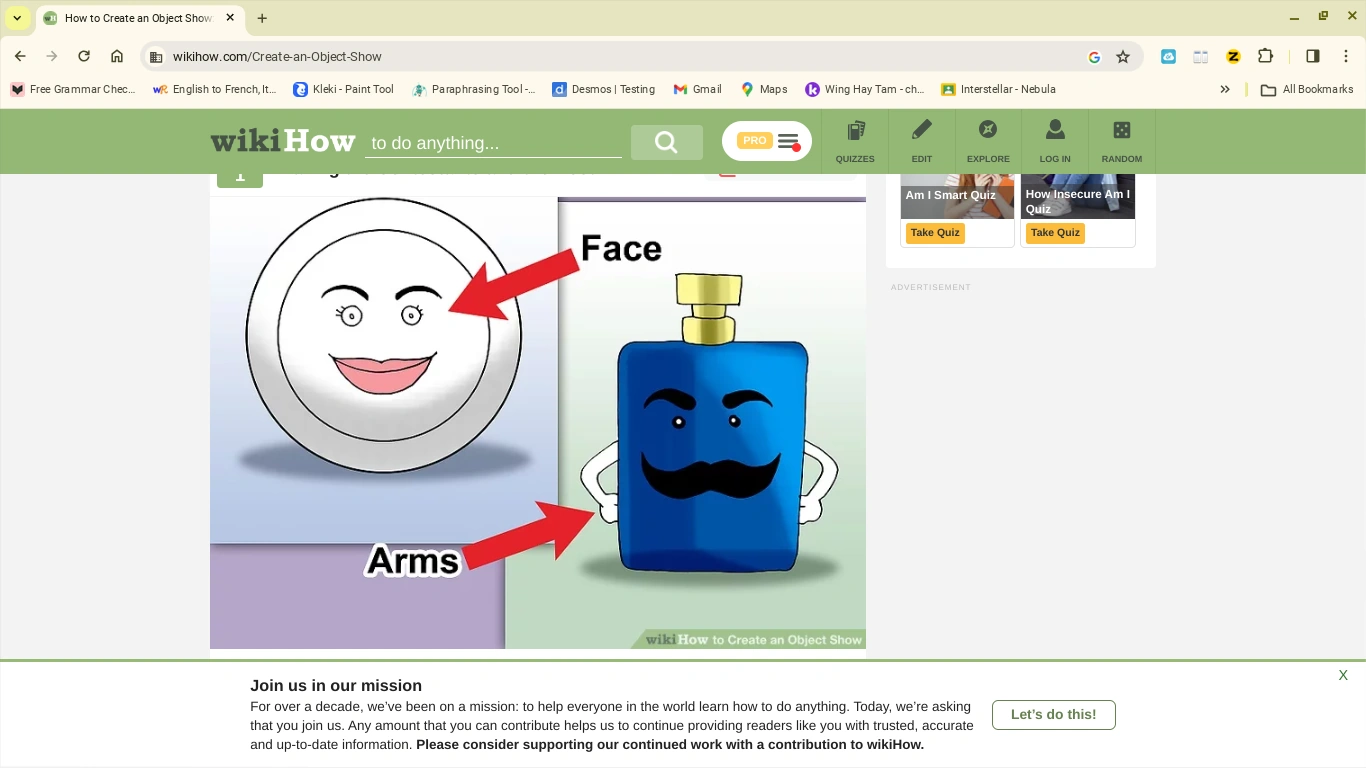1366x768 pixels.
Task: Click the address bar URL
Action: (x=277, y=57)
